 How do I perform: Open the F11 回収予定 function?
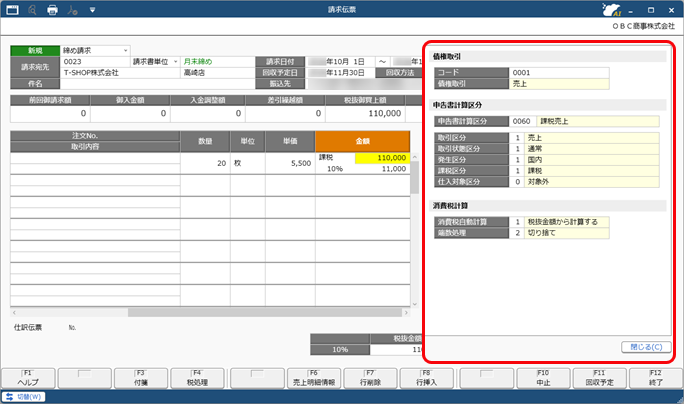600,378
